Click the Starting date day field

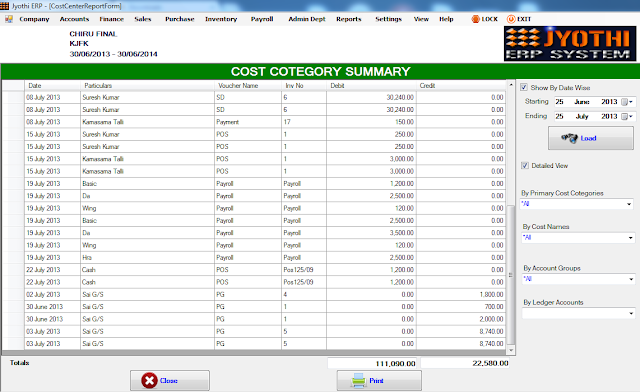pyautogui.click(x=560, y=102)
